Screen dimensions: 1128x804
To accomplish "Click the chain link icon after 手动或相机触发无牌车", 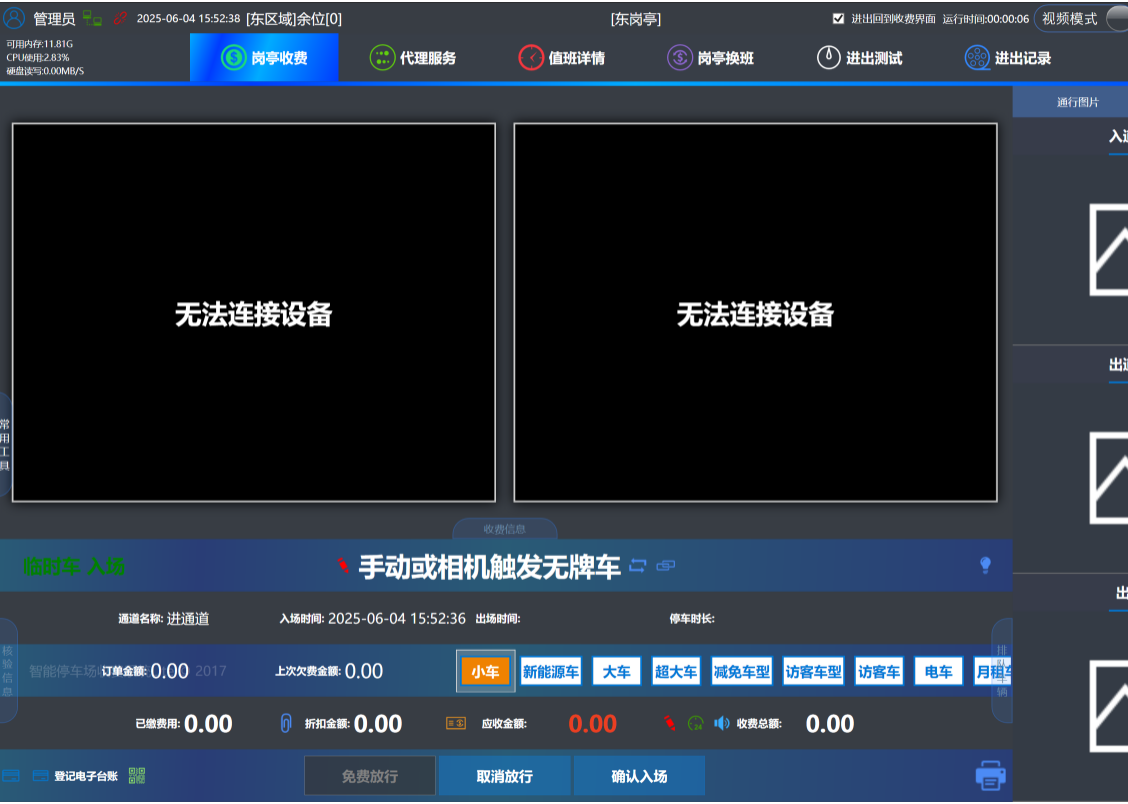I will tap(666, 566).
